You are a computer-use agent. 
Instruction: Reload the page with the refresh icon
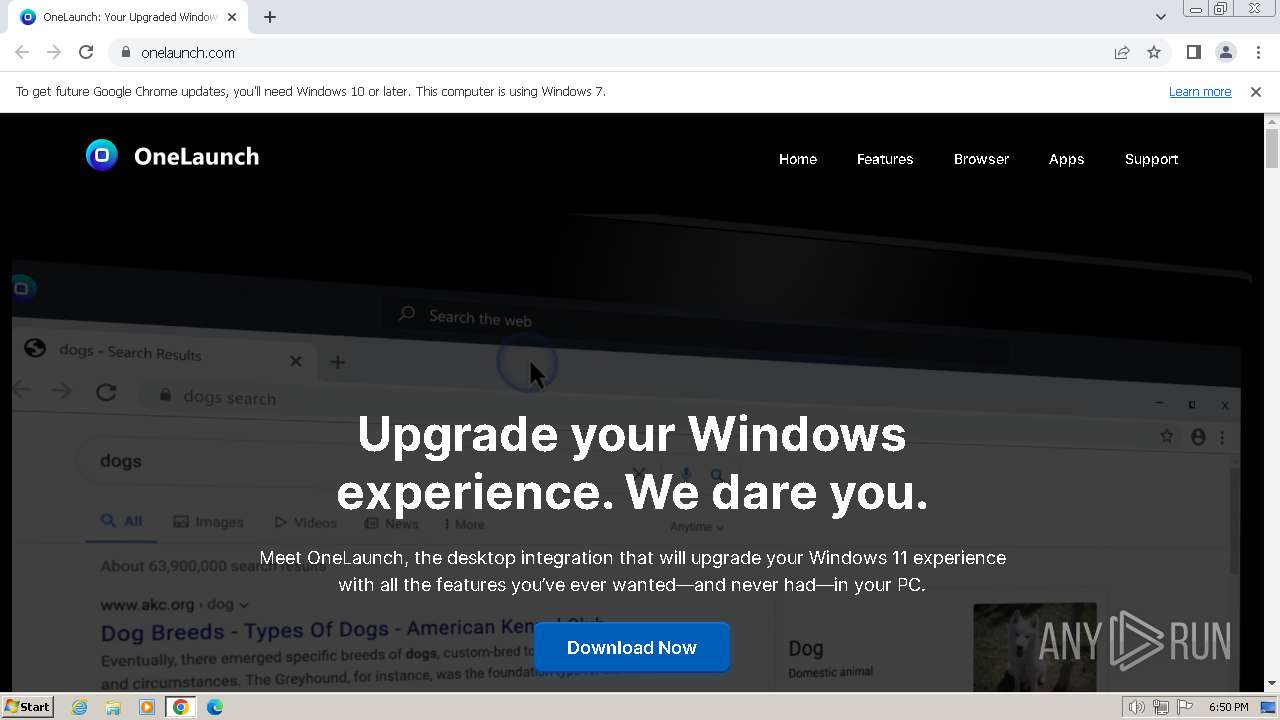pyautogui.click(x=86, y=52)
